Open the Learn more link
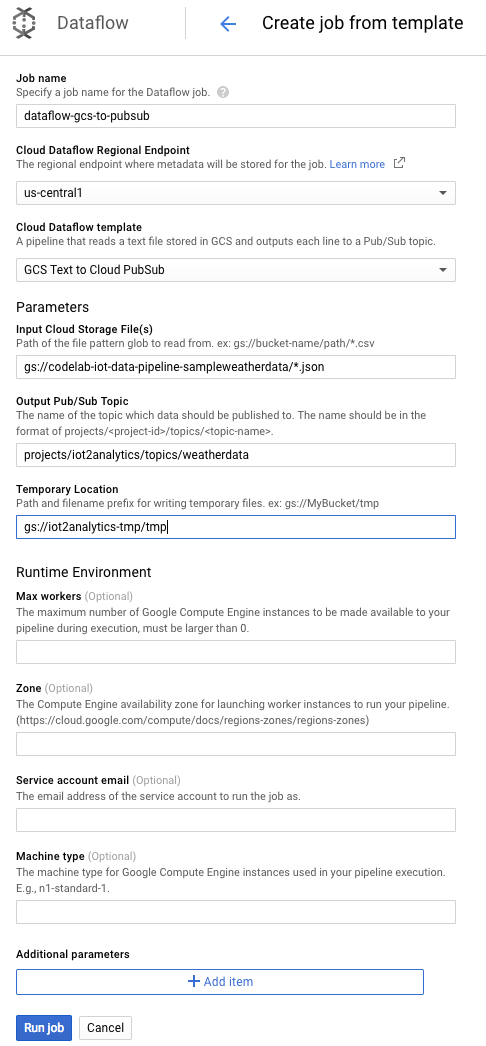The width and height of the screenshot is (486, 1046). click(357, 164)
